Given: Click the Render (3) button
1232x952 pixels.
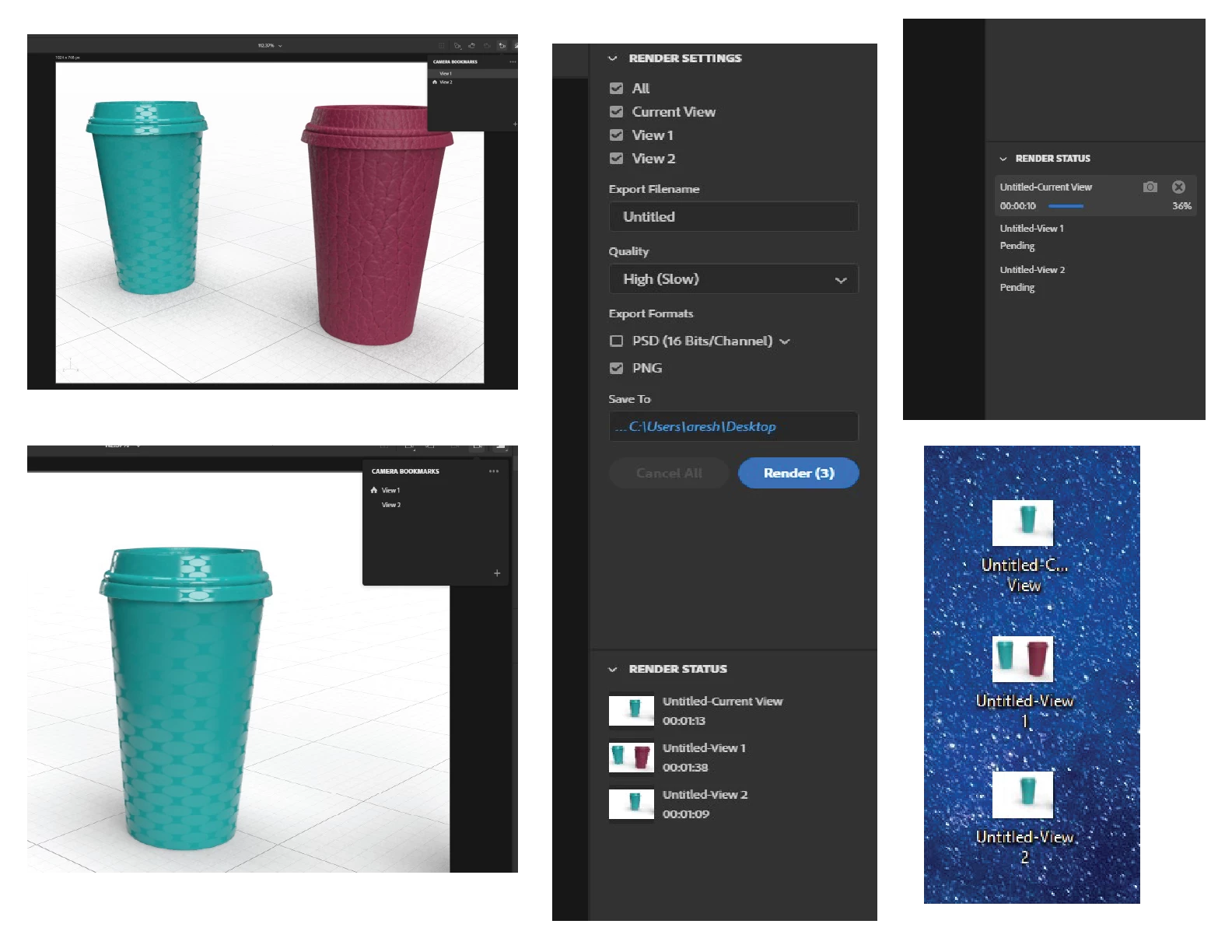Looking at the screenshot, I should (799, 473).
